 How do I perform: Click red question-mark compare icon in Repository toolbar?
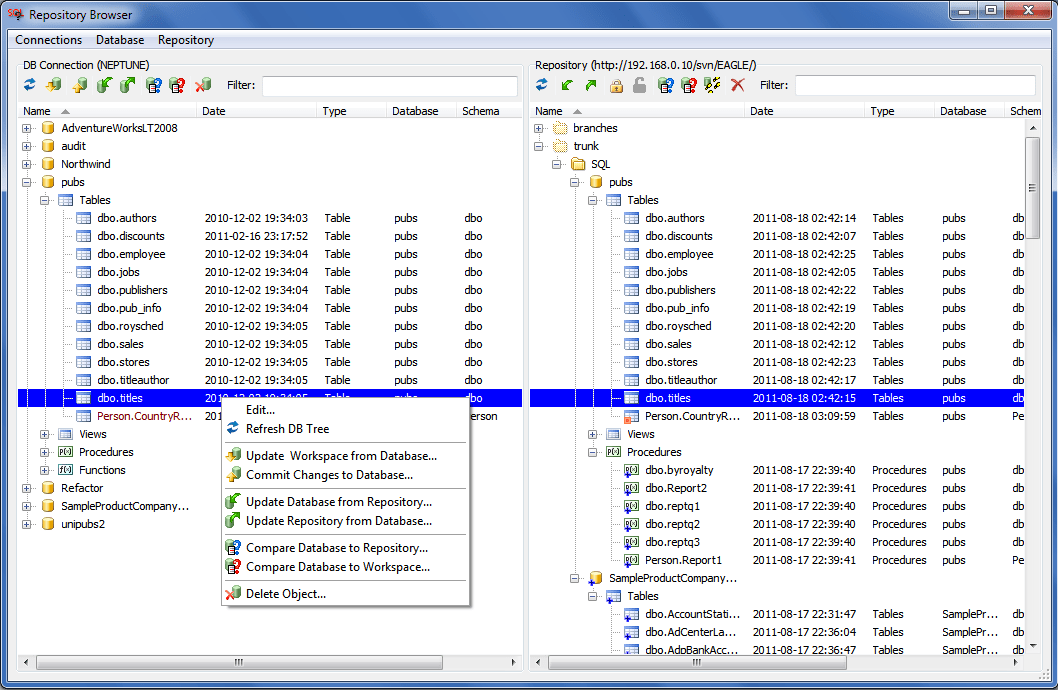689,86
